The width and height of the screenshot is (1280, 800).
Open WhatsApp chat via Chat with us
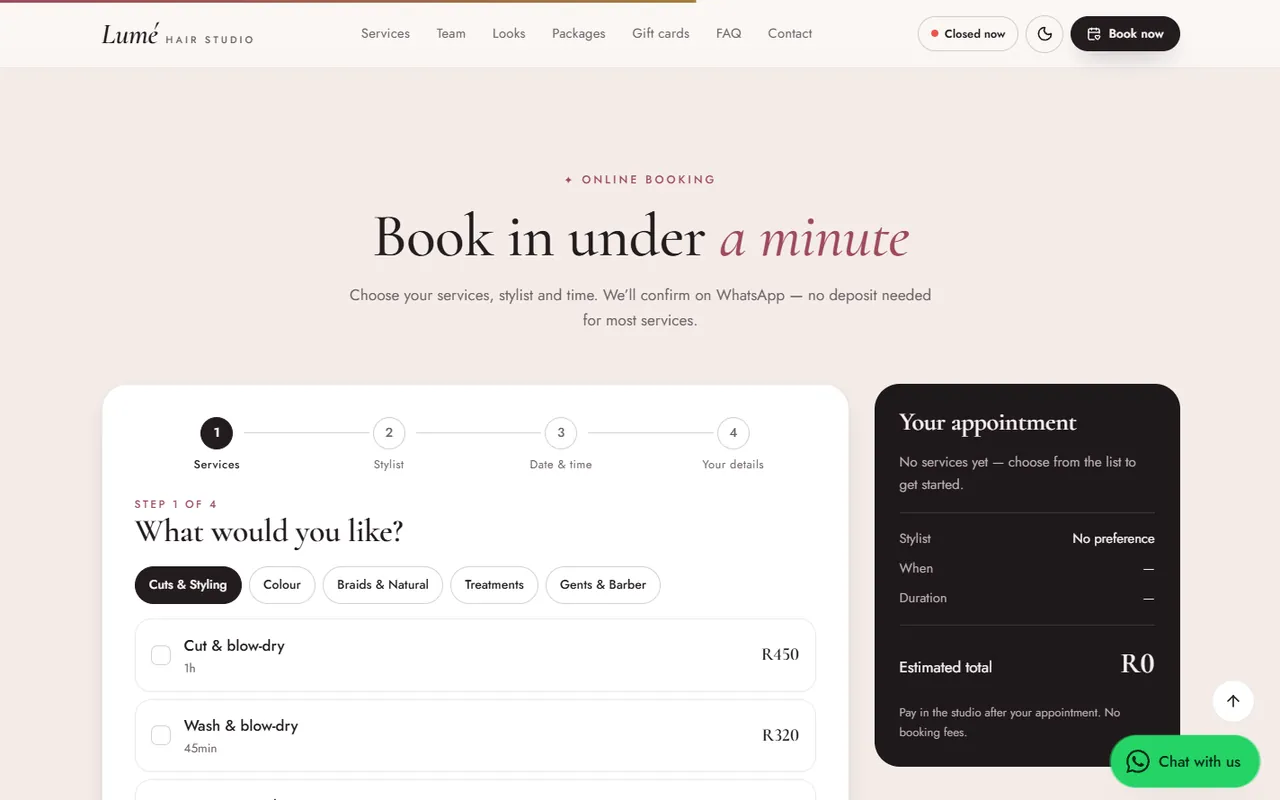click(1185, 762)
